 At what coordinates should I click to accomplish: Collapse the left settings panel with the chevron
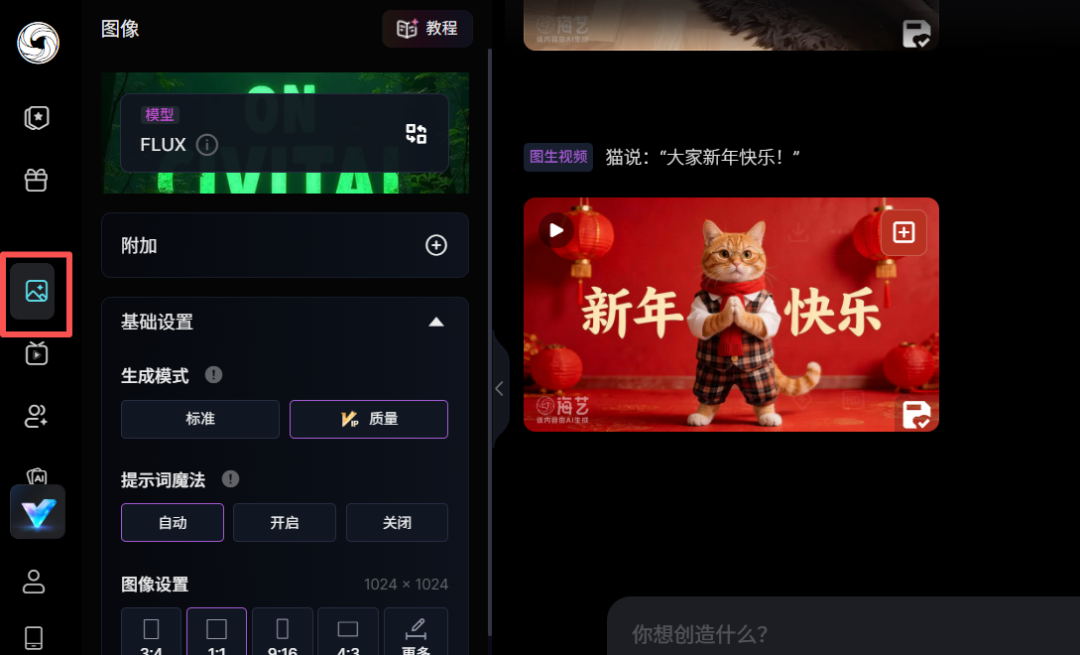coord(499,388)
